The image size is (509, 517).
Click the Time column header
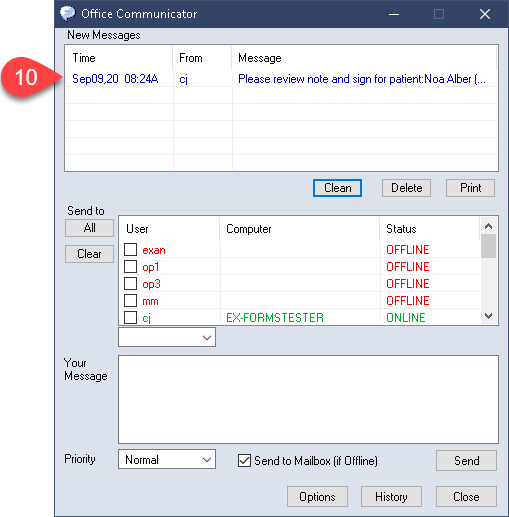point(119,58)
